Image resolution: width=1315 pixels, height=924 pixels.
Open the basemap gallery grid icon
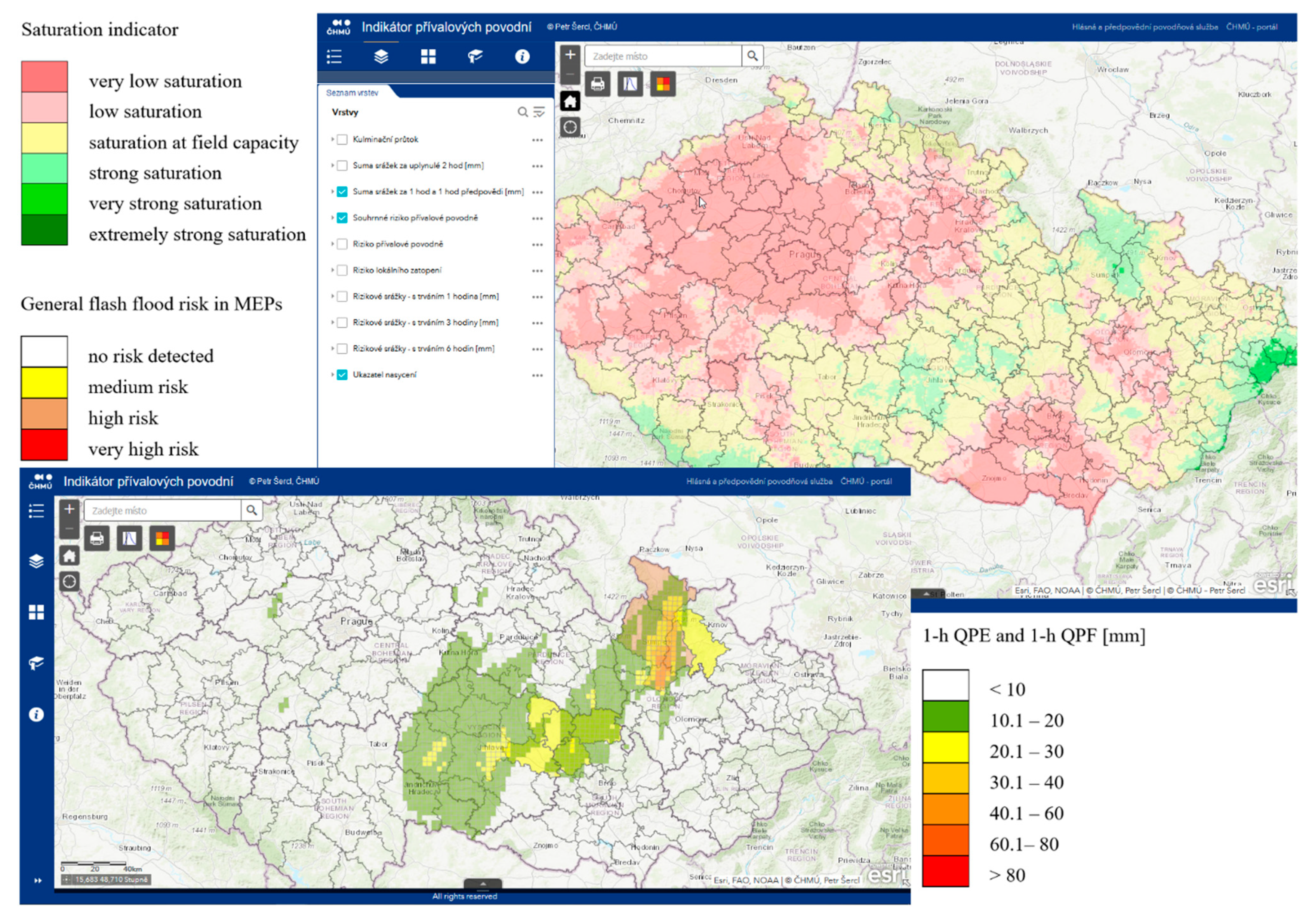[x=428, y=57]
